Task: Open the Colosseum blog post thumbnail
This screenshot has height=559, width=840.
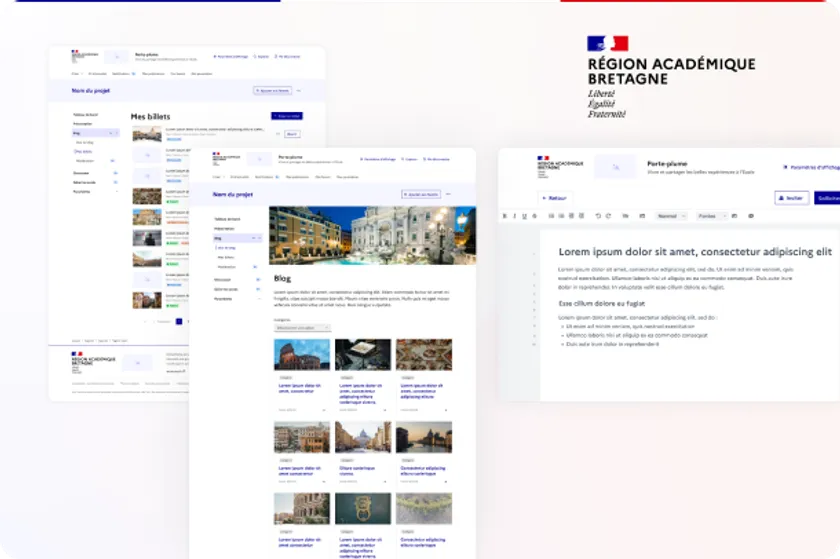Action: pos(302,354)
